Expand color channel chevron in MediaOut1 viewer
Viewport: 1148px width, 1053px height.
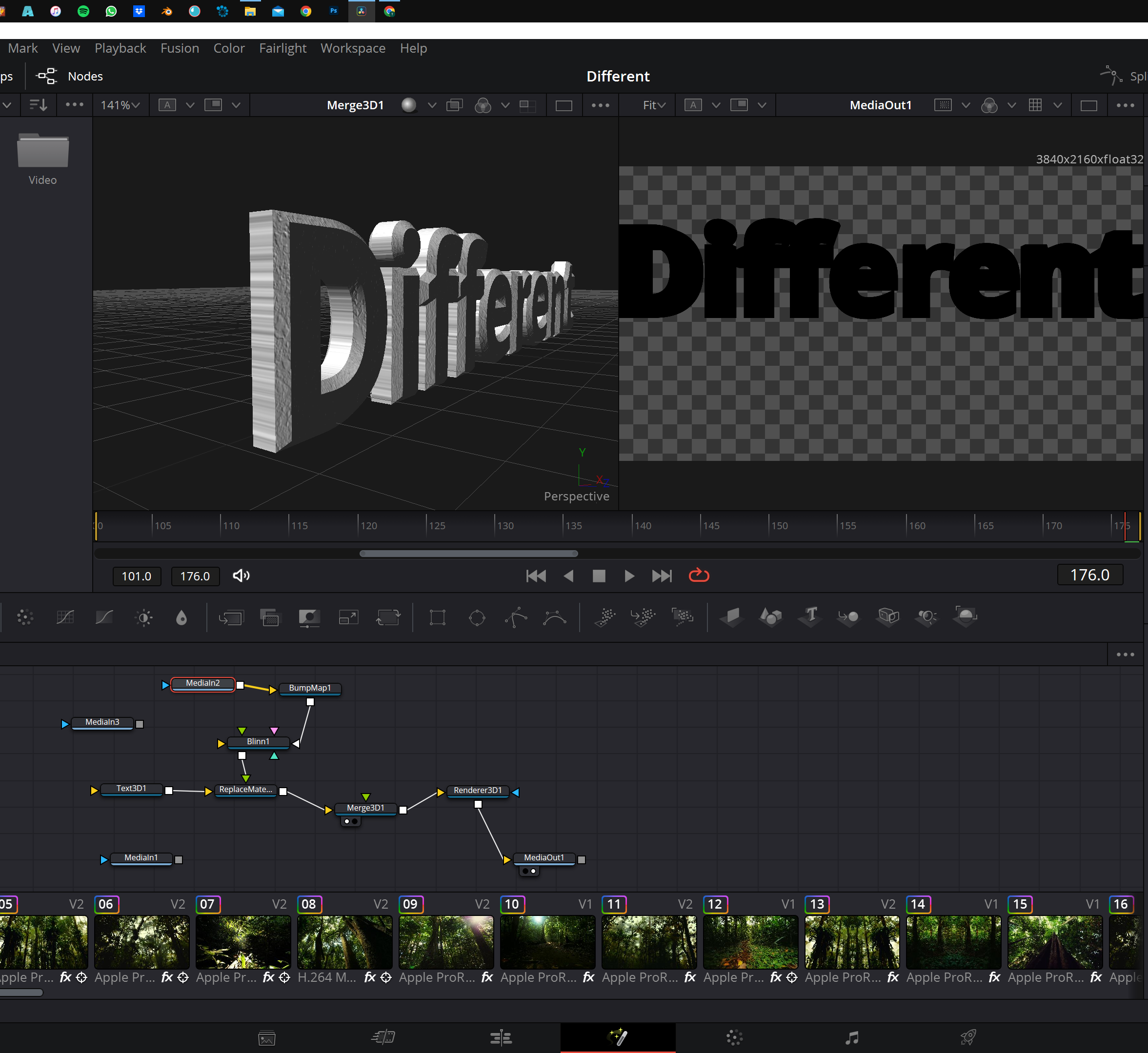(x=1012, y=105)
